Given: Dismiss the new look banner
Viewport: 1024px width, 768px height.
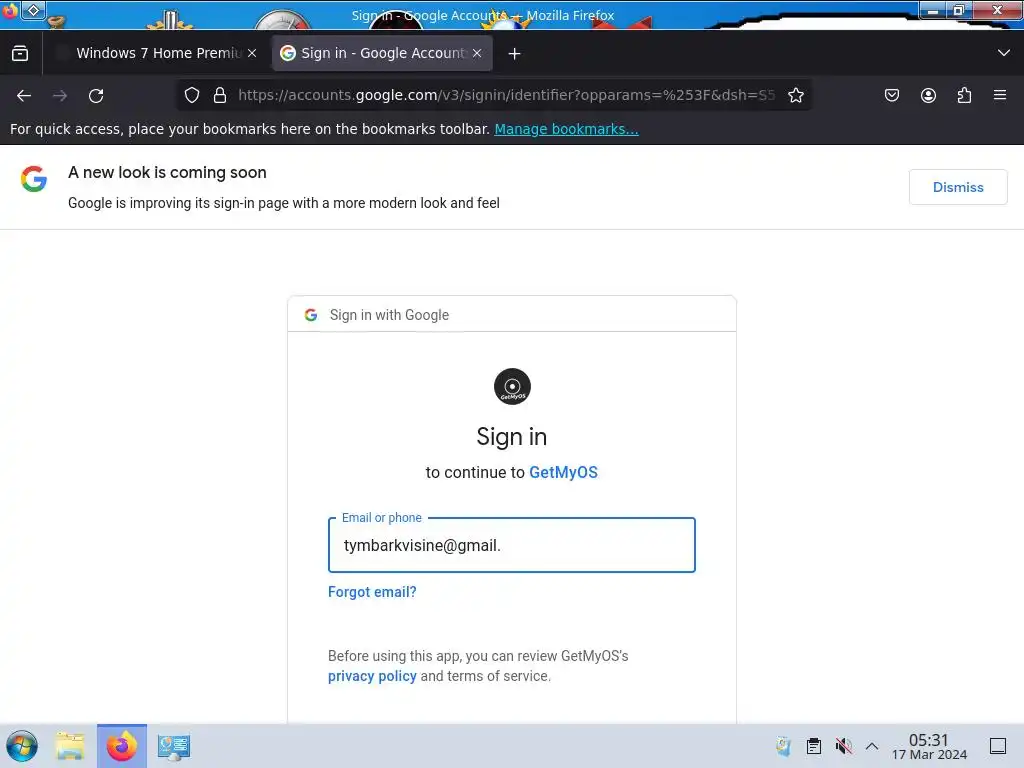Looking at the screenshot, I should pos(958,187).
